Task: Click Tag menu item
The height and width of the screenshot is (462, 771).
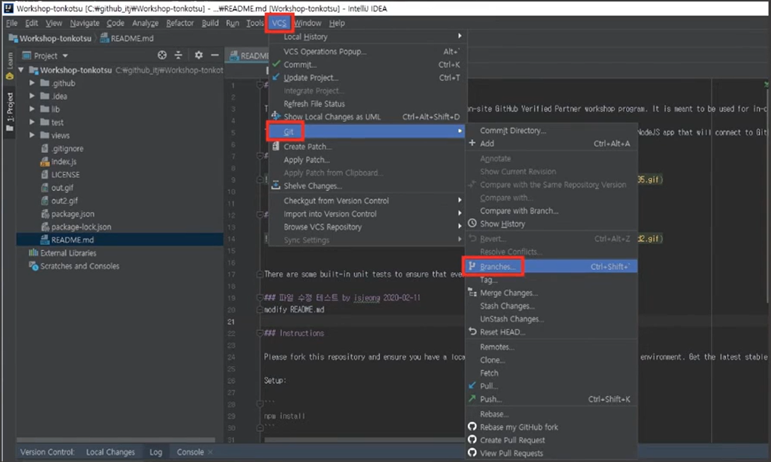Action: [x=551, y=280]
